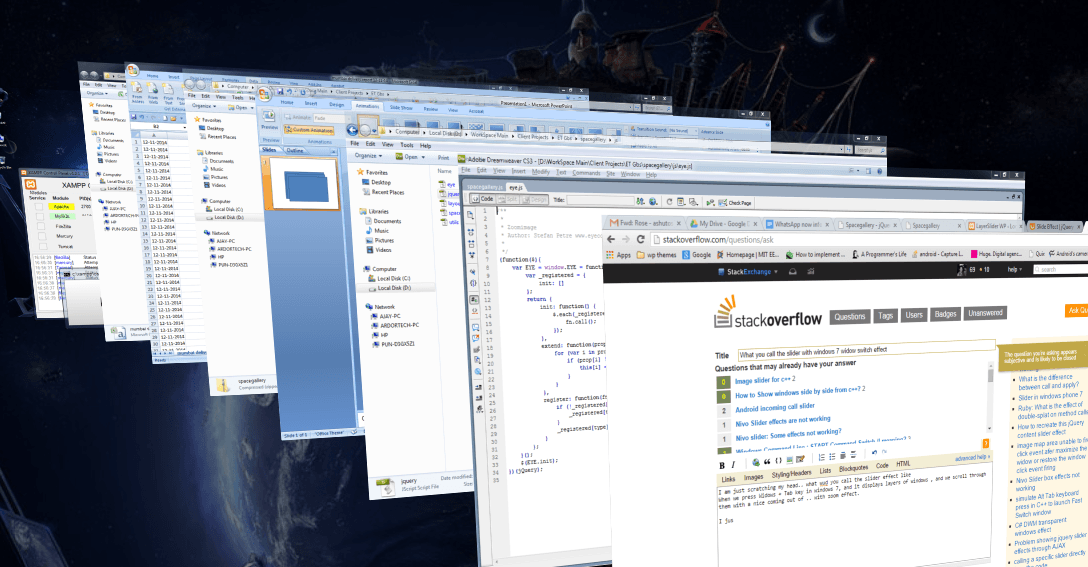
Task: Click the blockquote icon in the editor
Action: pyautogui.click(x=767, y=461)
